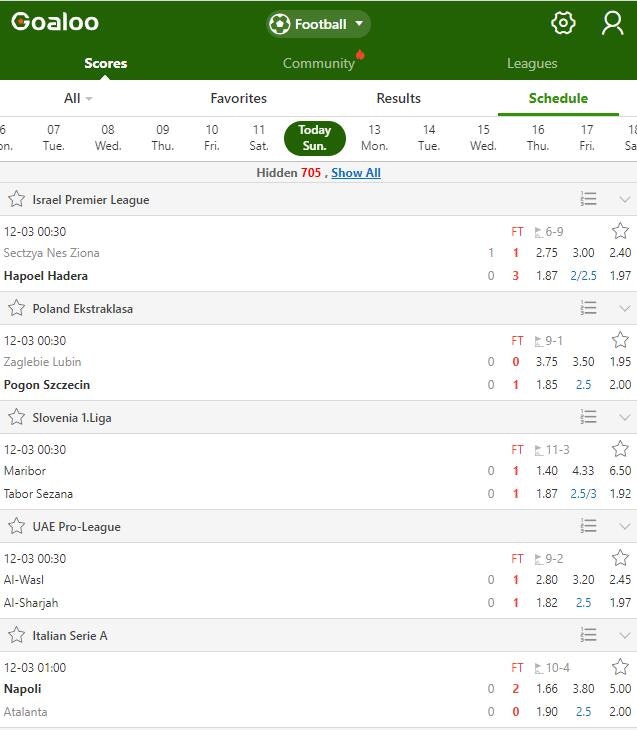Favorite the Slovenia 1.Liga league star
The width and height of the screenshot is (637, 730).
pyautogui.click(x=17, y=417)
